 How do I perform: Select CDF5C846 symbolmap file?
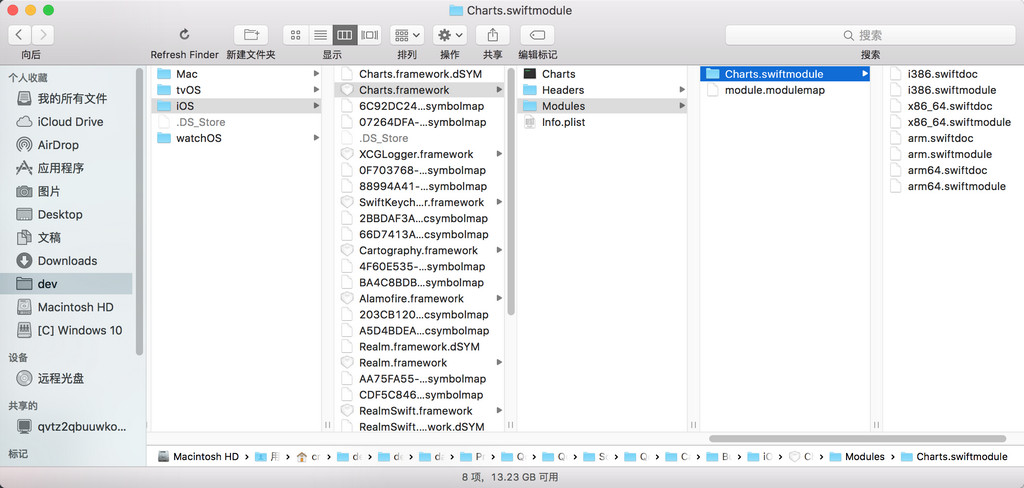(419, 395)
